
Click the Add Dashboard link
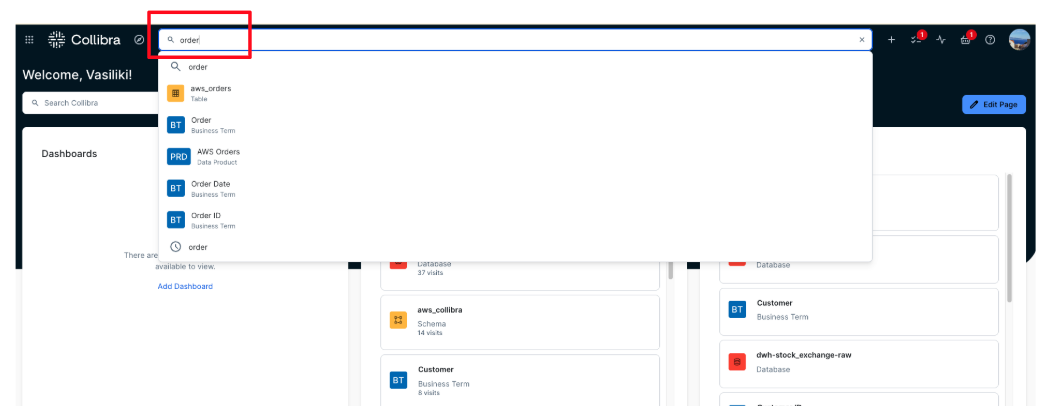185,286
